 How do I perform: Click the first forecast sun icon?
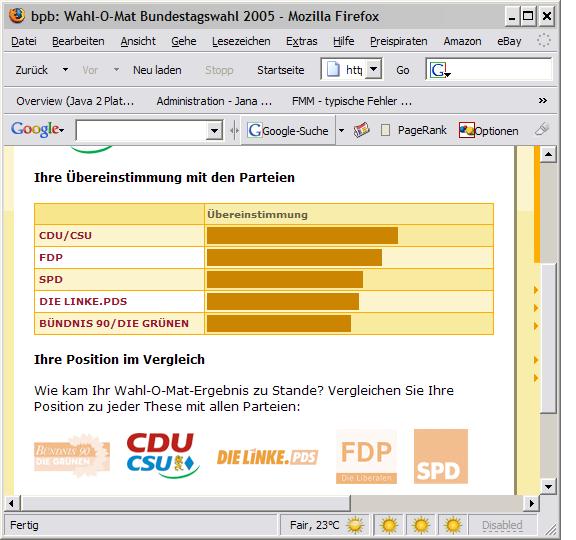[389, 525]
